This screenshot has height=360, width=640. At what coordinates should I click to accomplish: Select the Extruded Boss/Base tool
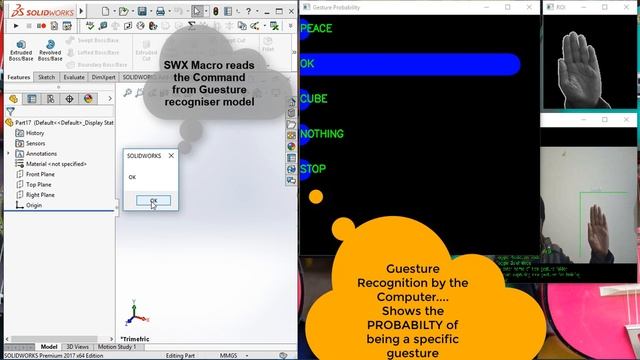(21, 51)
